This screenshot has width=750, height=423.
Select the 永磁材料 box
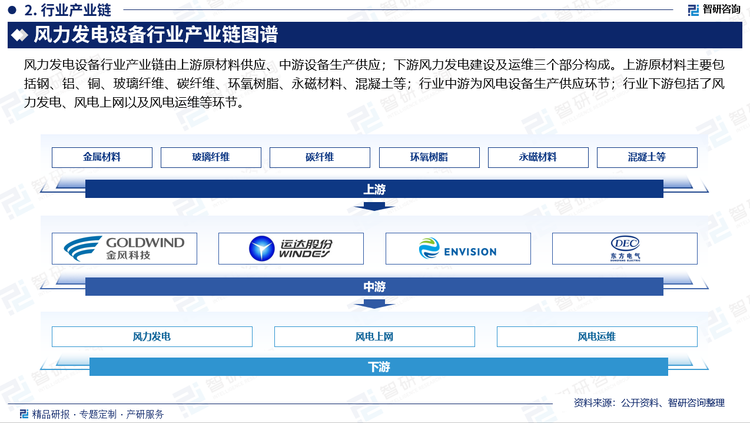pyautogui.click(x=538, y=157)
